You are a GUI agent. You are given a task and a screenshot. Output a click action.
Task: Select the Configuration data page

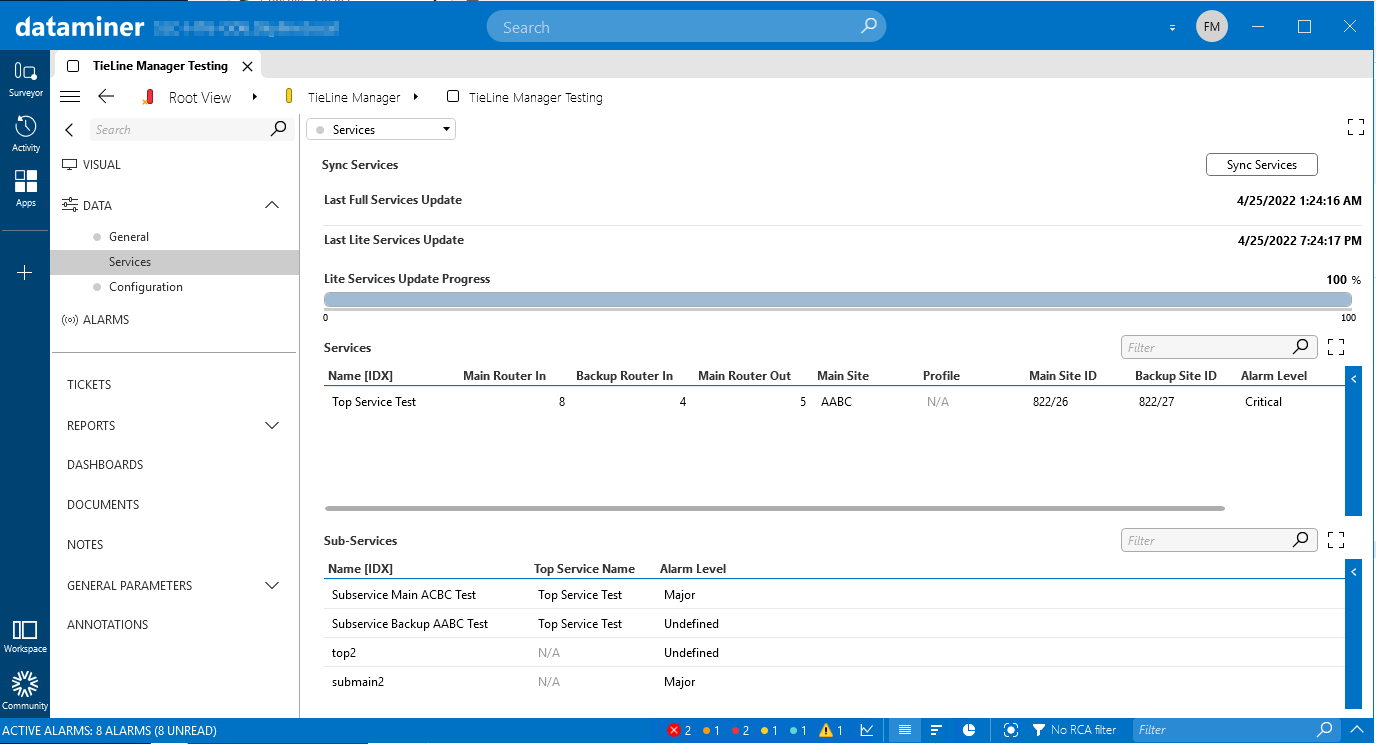pyautogui.click(x=146, y=287)
